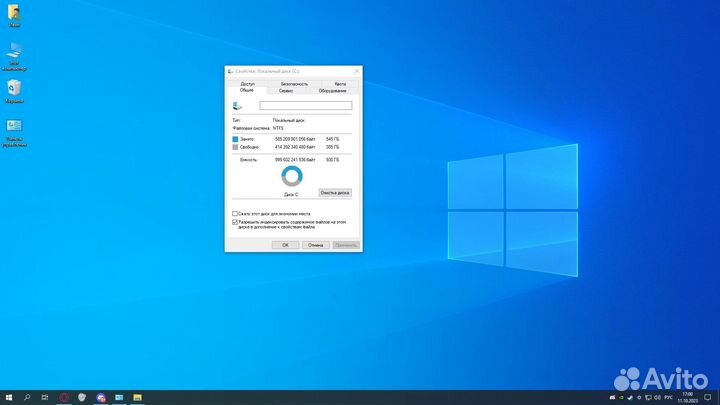Select the user folder desktop icon
This screenshot has height=405, width=720.
coord(14,16)
